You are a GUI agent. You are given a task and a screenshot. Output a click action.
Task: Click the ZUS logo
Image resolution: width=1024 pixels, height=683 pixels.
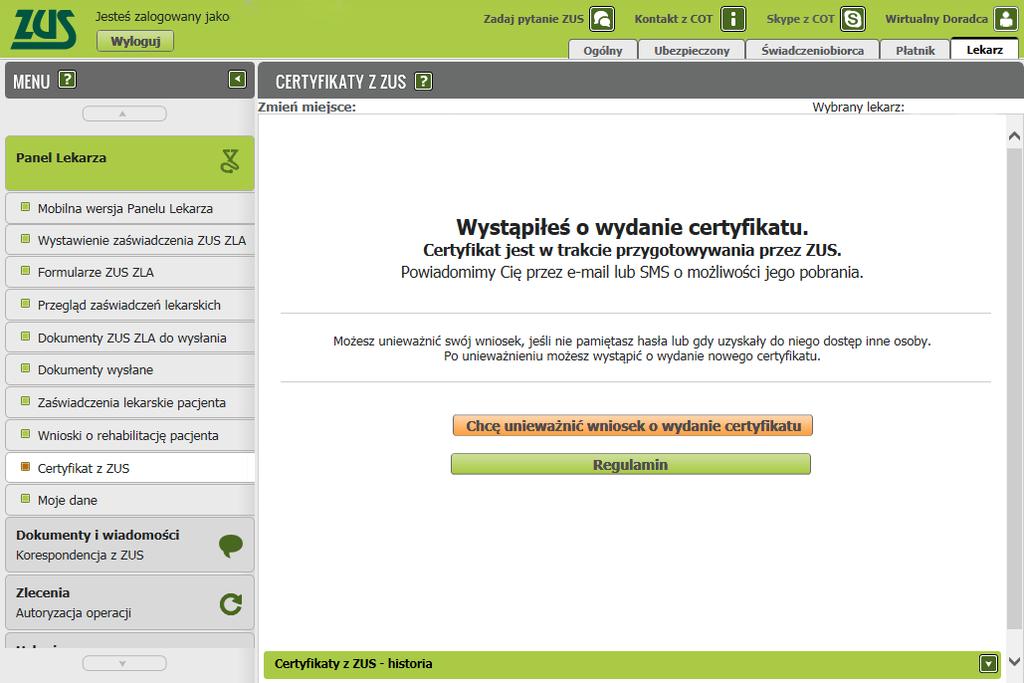[44, 29]
